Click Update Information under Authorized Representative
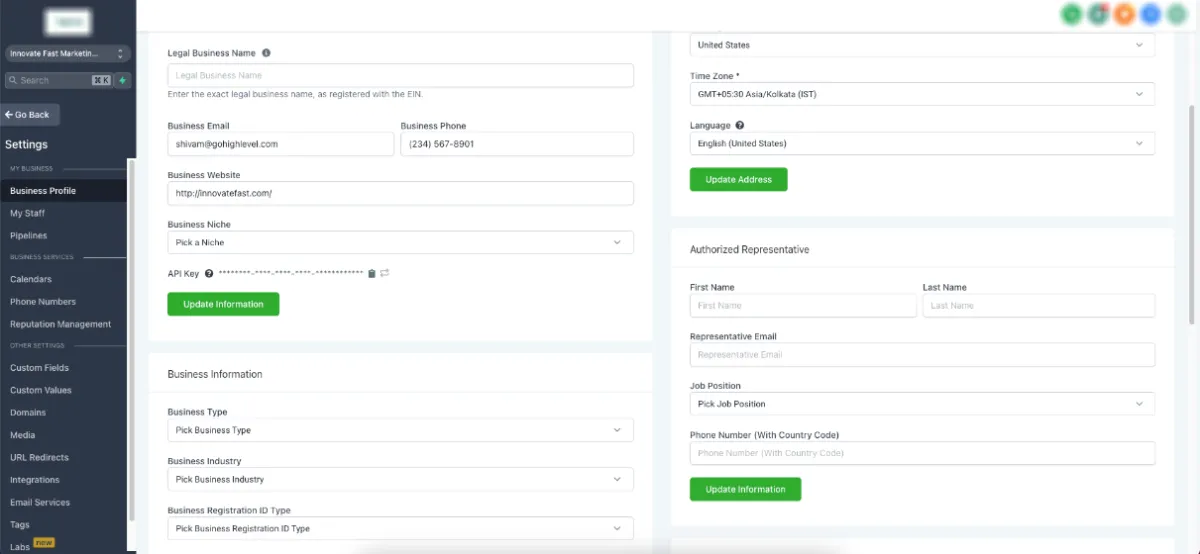The width and height of the screenshot is (1200, 554). click(745, 489)
